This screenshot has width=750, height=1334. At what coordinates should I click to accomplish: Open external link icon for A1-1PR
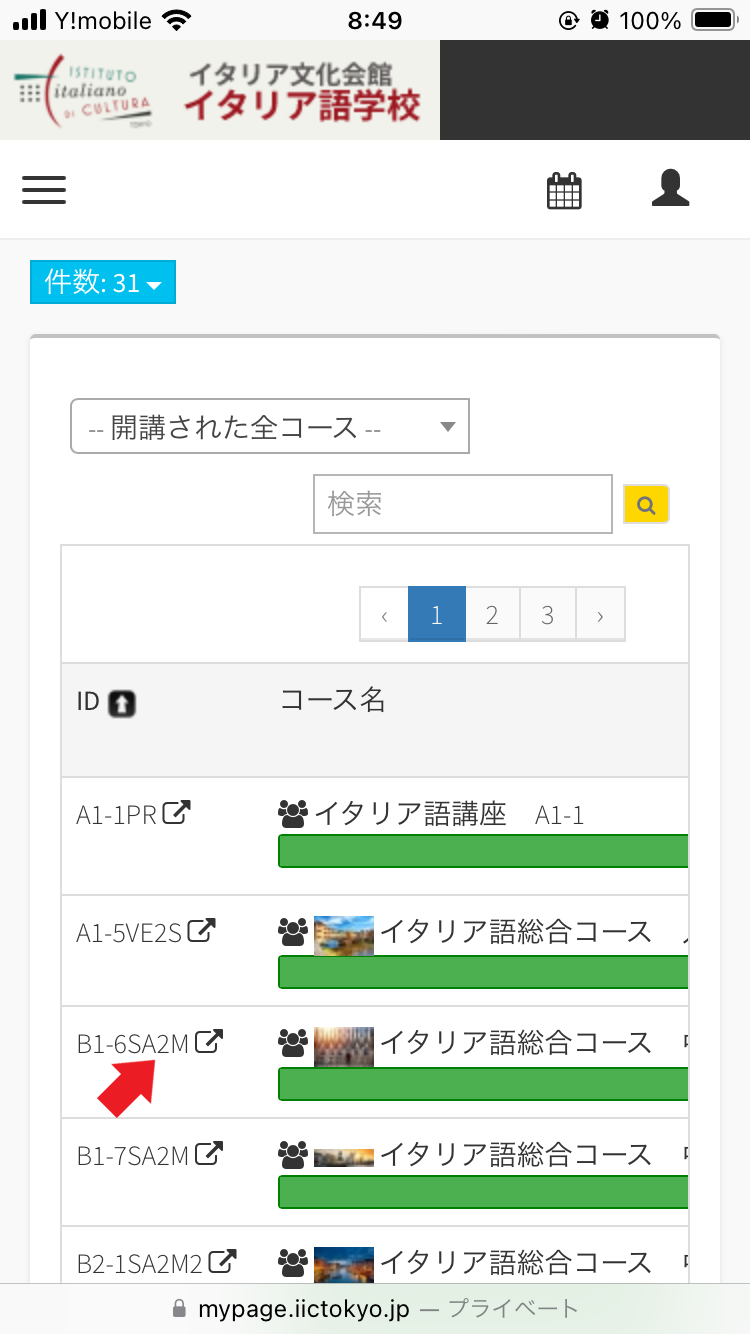177,813
